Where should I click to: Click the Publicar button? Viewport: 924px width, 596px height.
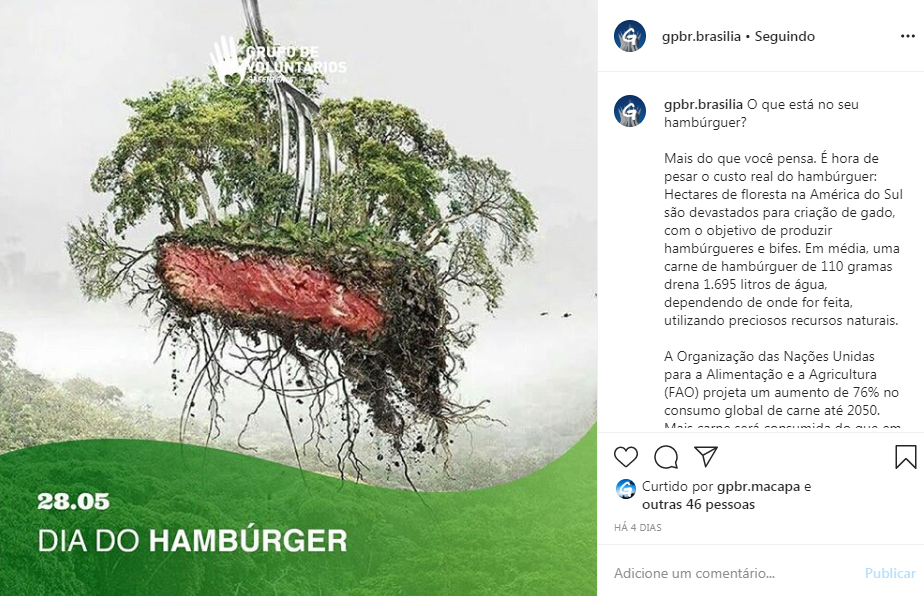[x=890, y=573]
